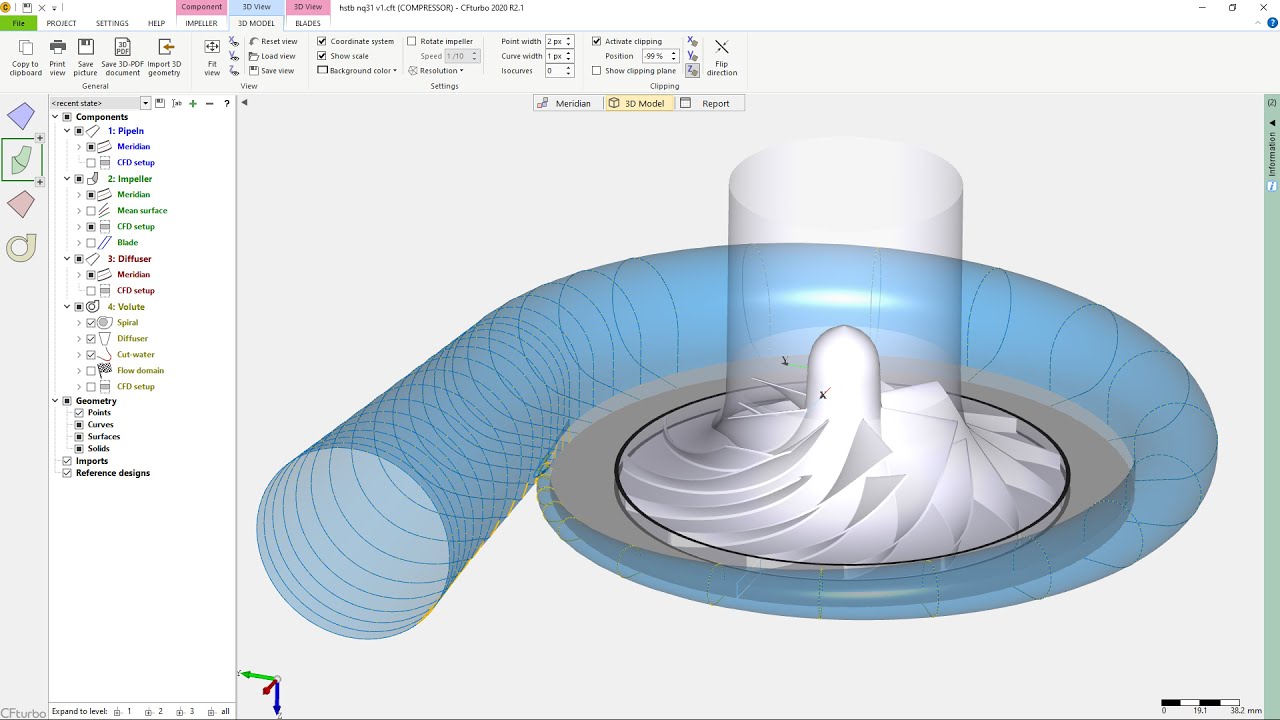Align view along X axis in View group
The width and height of the screenshot is (1280, 720).
point(234,41)
